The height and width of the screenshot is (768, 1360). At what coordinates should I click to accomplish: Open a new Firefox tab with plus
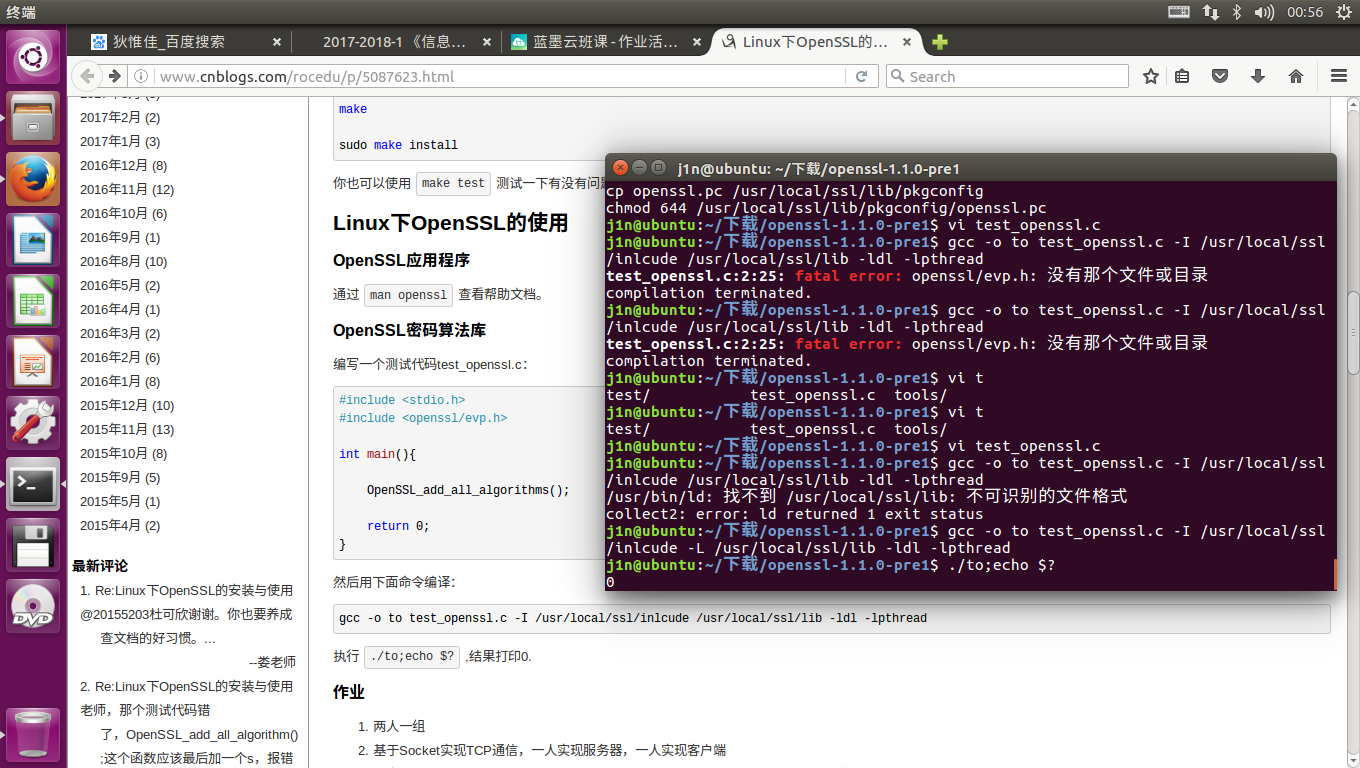point(939,42)
